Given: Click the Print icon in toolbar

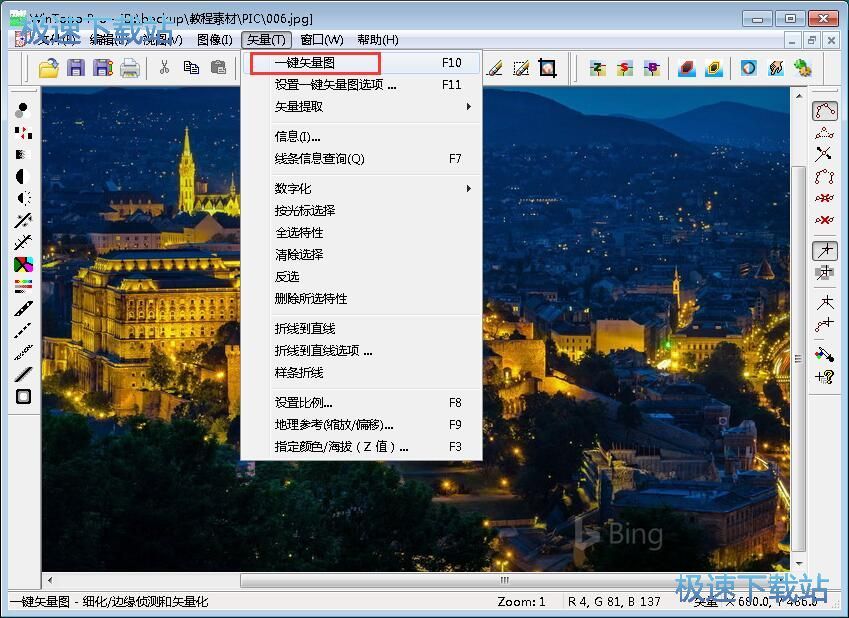Looking at the screenshot, I should (130, 68).
